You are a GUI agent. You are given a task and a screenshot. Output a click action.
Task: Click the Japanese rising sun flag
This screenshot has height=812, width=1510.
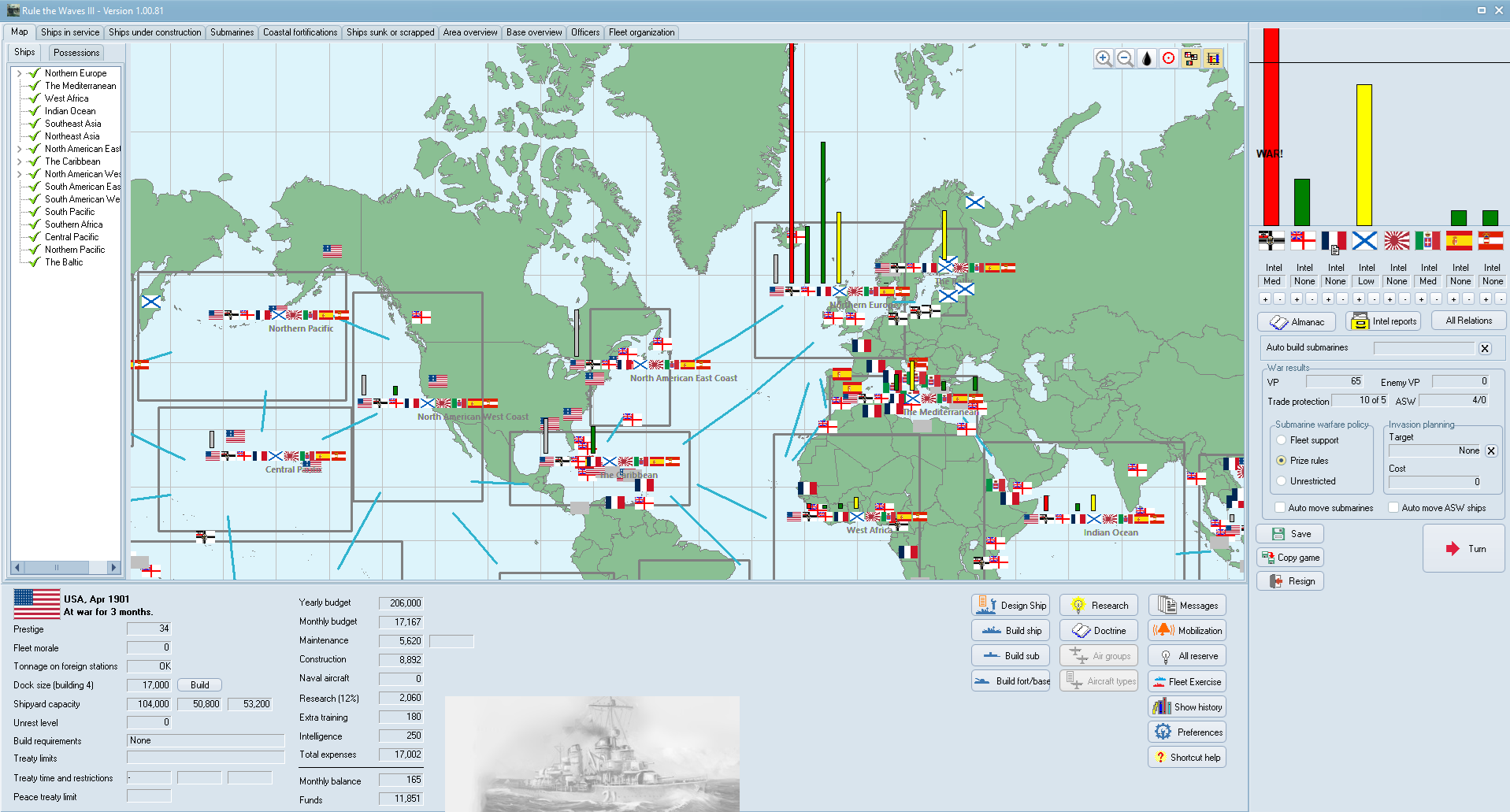1397,240
